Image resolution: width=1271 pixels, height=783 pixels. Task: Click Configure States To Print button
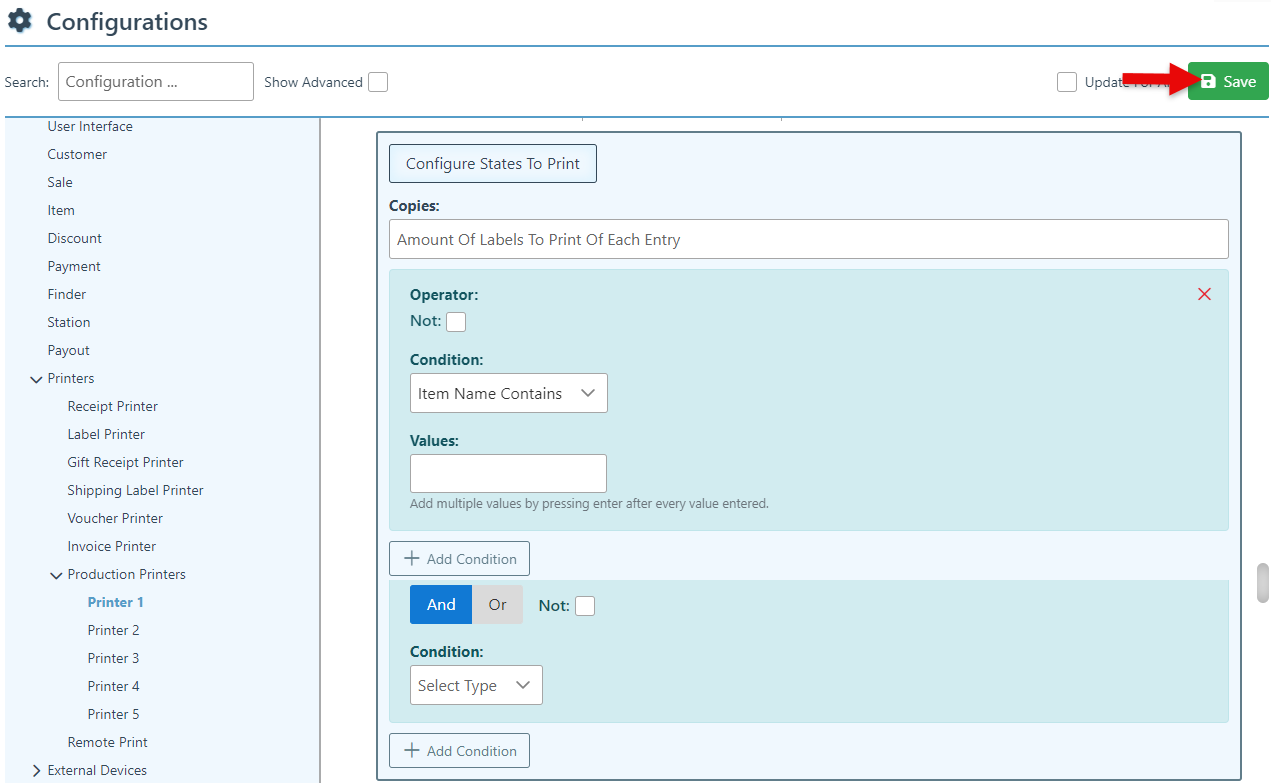pyautogui.click(x=492, y=164)
